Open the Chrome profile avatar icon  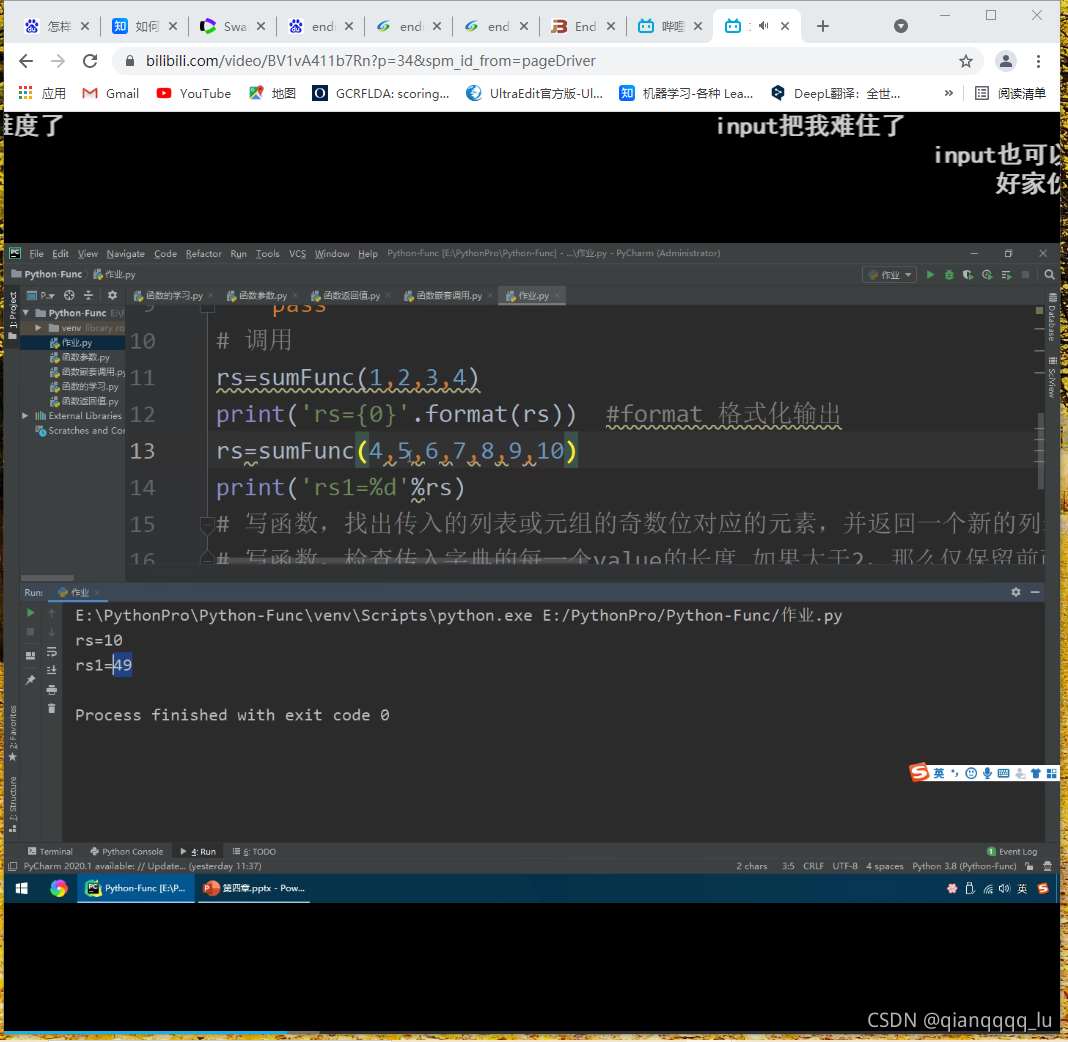point(1006,61)
